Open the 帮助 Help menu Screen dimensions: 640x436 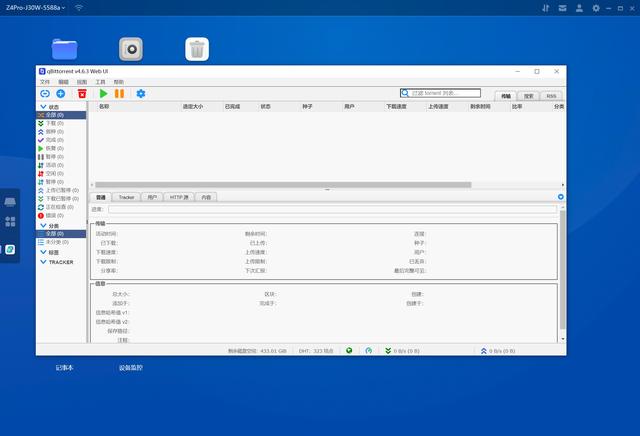pyautogui.click(x=118, y=82)
